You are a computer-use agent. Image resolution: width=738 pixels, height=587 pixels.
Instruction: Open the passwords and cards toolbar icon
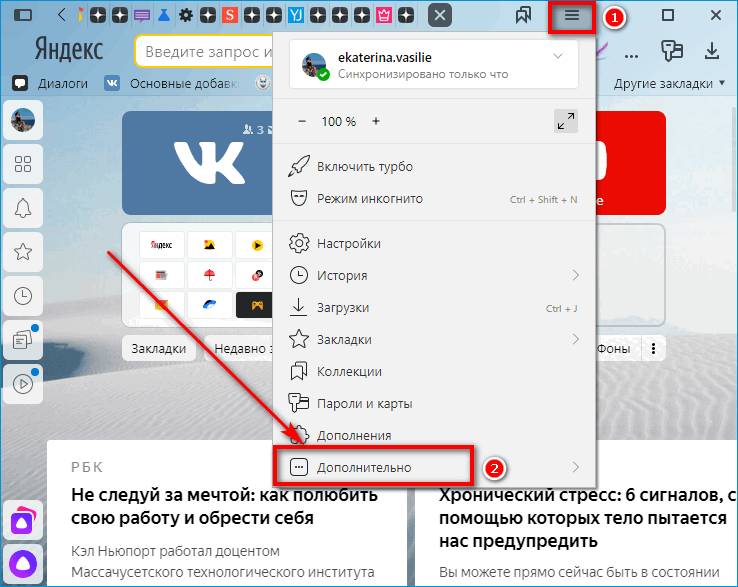click(x=672, y=51)
